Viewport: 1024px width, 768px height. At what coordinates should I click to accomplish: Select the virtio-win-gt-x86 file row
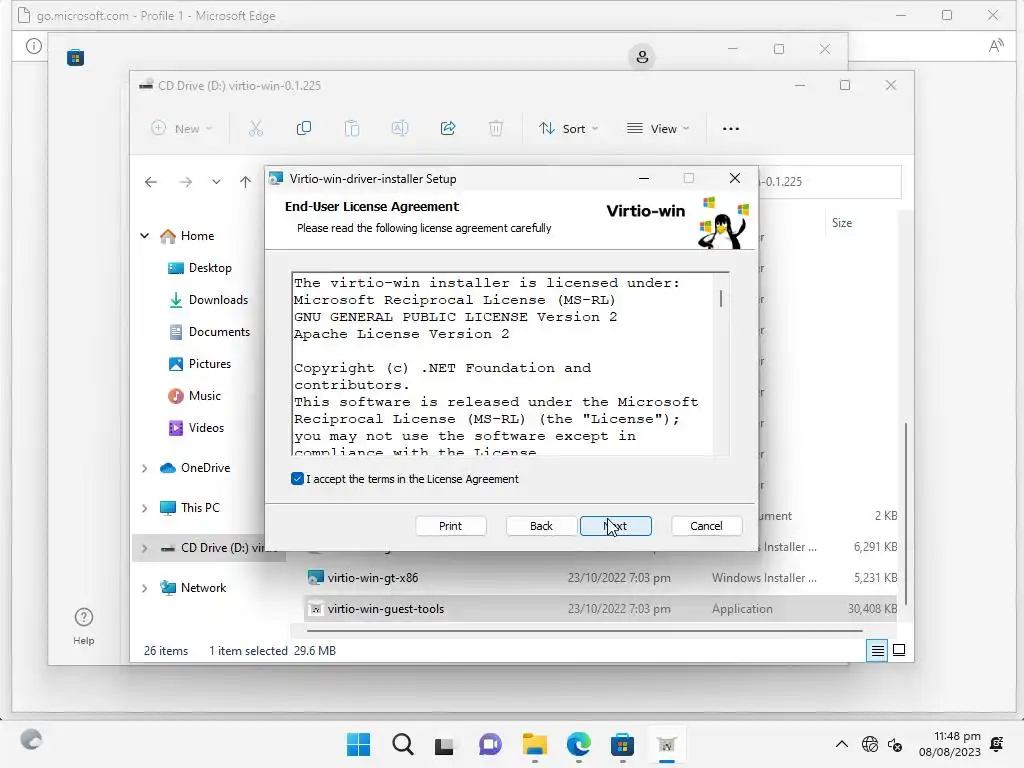coord(601,578)
